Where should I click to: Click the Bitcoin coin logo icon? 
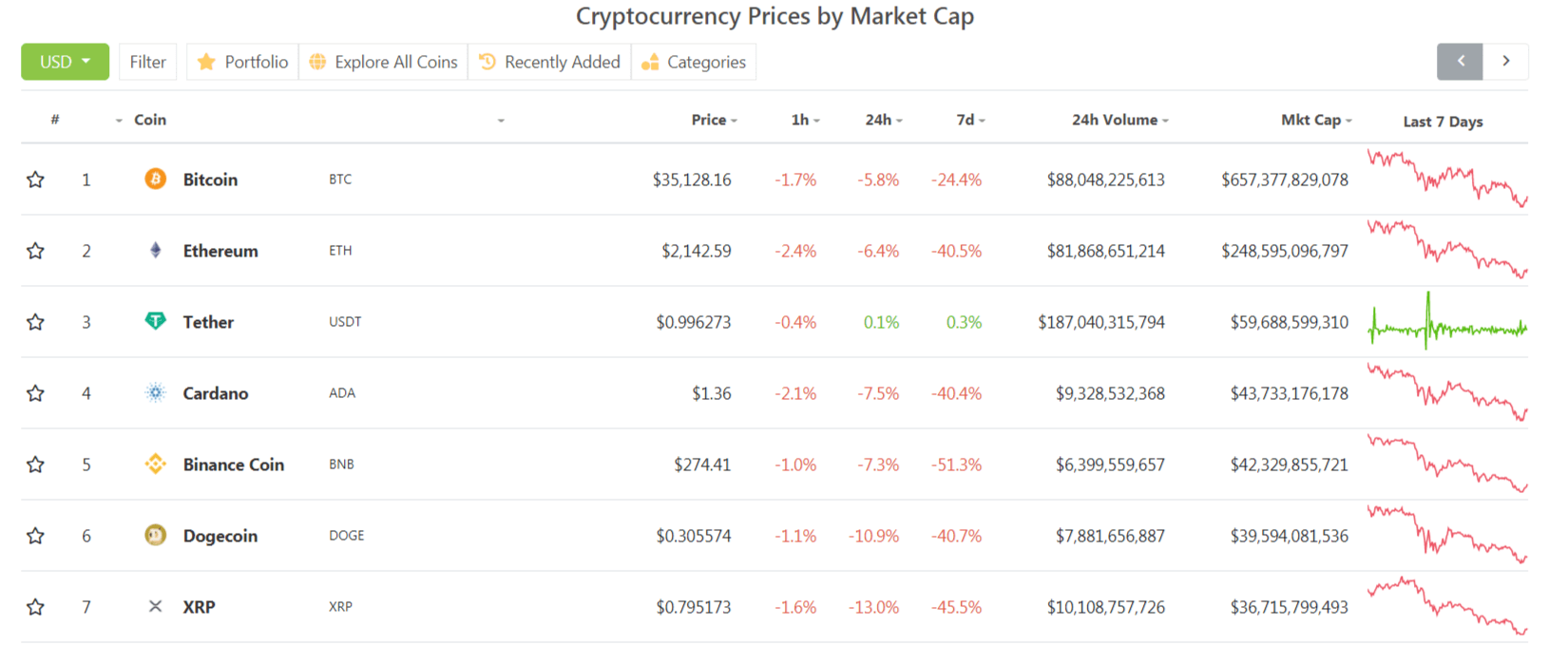click(155, 179)
